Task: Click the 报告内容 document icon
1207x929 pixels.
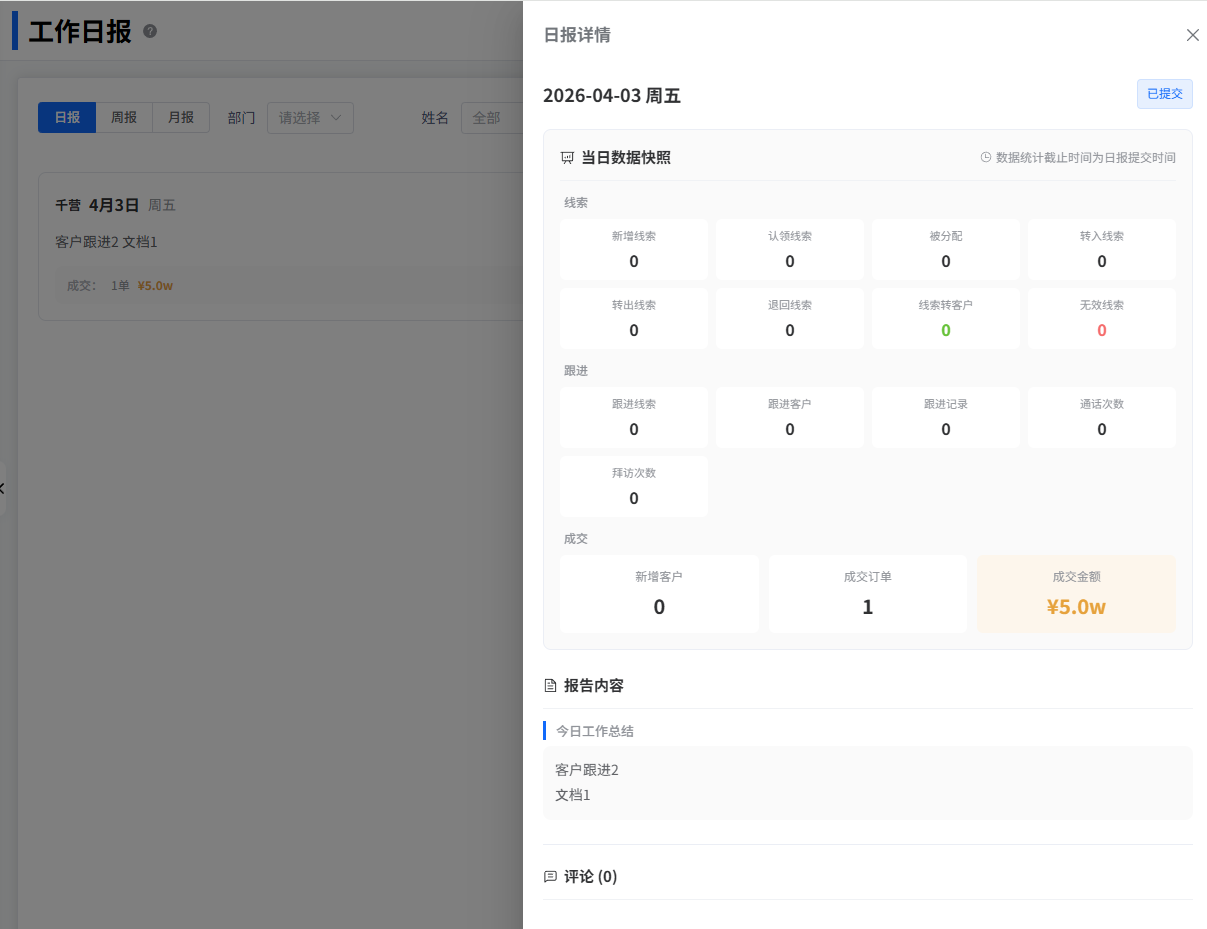Action: (550, 686)
